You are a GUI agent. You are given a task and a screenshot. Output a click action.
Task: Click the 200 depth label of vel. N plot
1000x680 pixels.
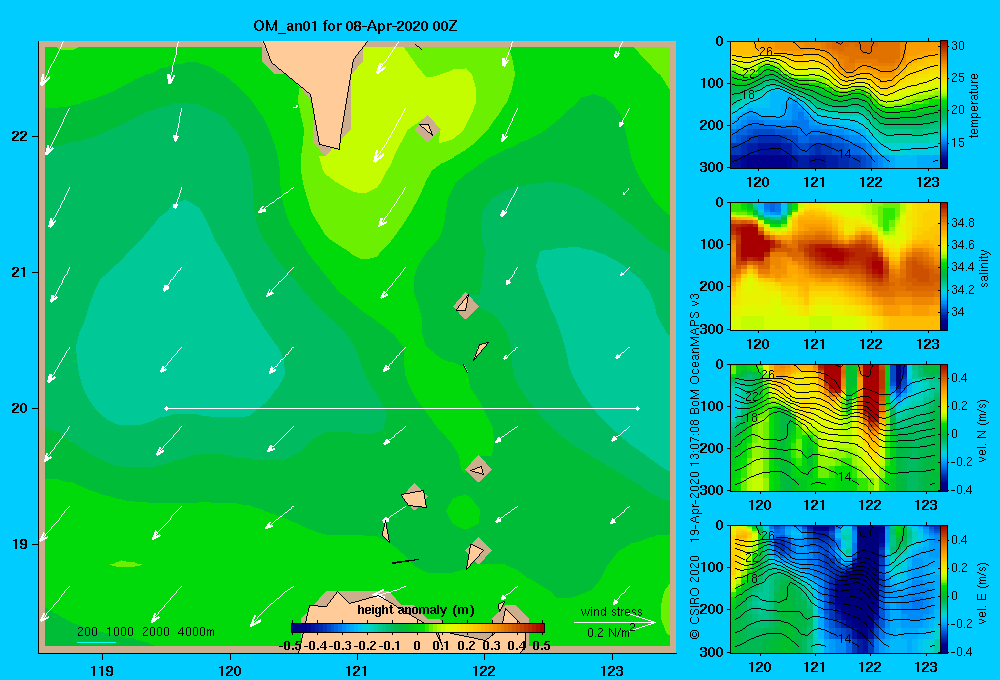(x=712, y=448)
